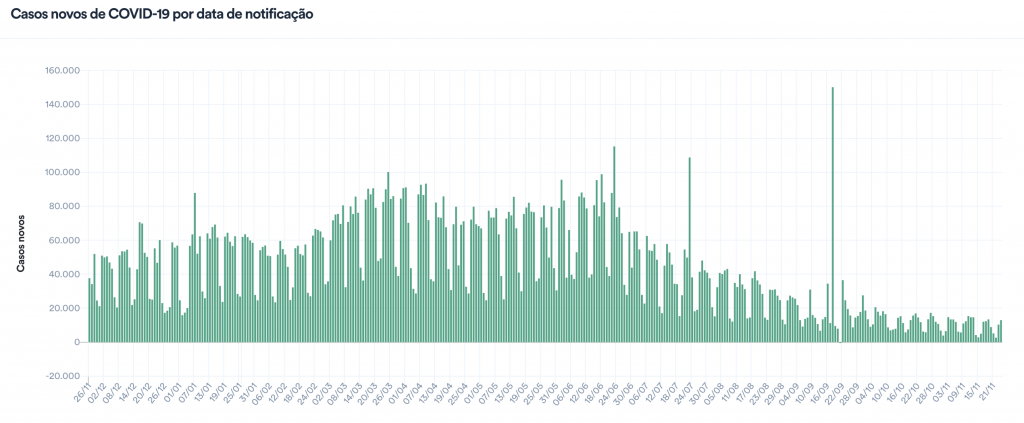Click the 120.000 y-axis tick label
The height and width of the screenshot is (423, 1024).
62,139
